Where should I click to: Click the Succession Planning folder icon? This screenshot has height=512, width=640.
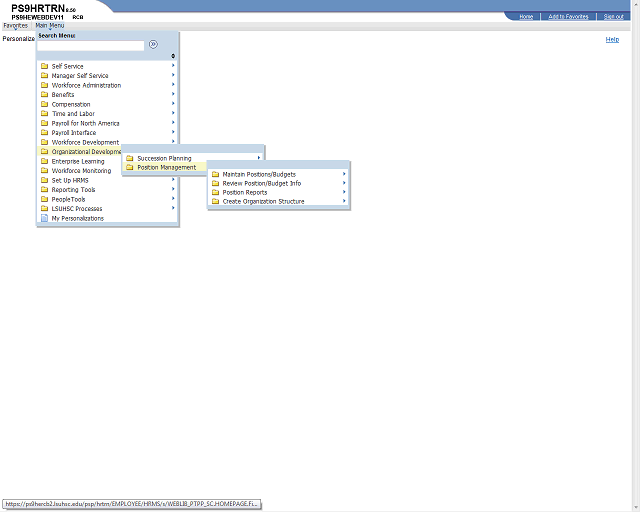coord(130,158)
